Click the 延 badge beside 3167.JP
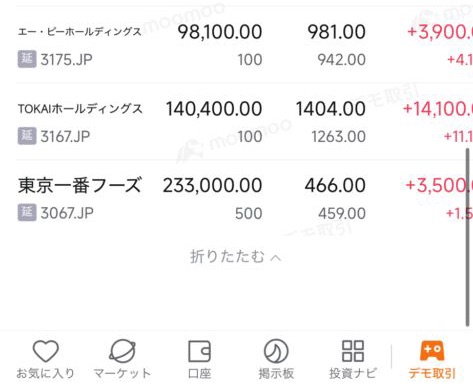 (x=27, y=136)
